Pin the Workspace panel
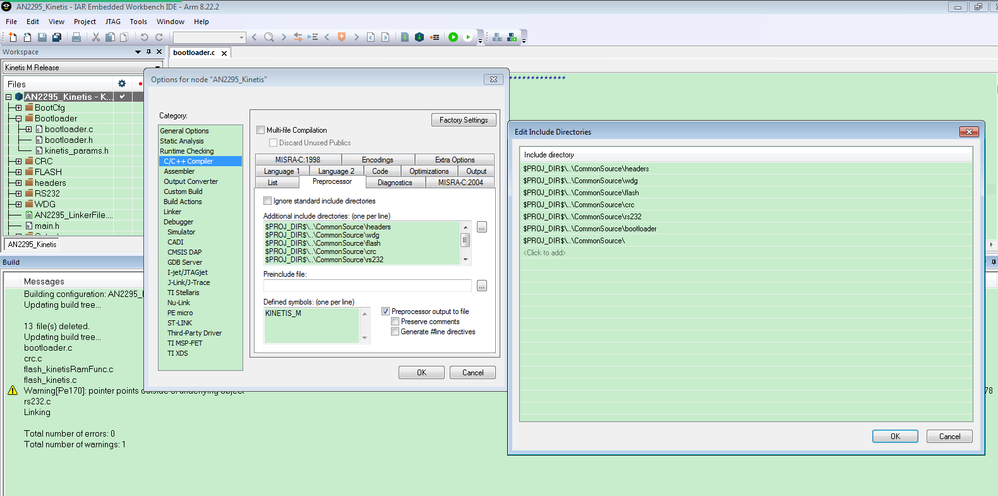The image size is (998, 496). 149,52
